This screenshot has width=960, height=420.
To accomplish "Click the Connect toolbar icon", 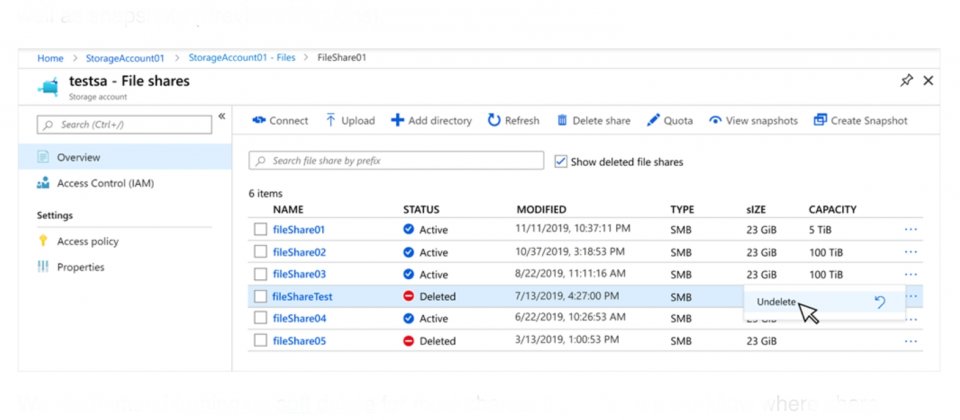I will [258, 121].
